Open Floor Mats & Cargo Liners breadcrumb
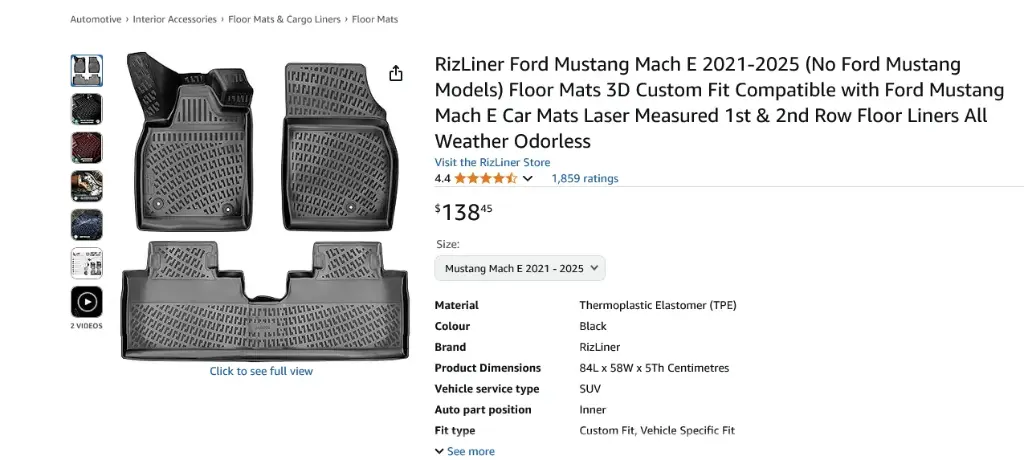This screenshot has height=460, width=1024. pos(284,19)
